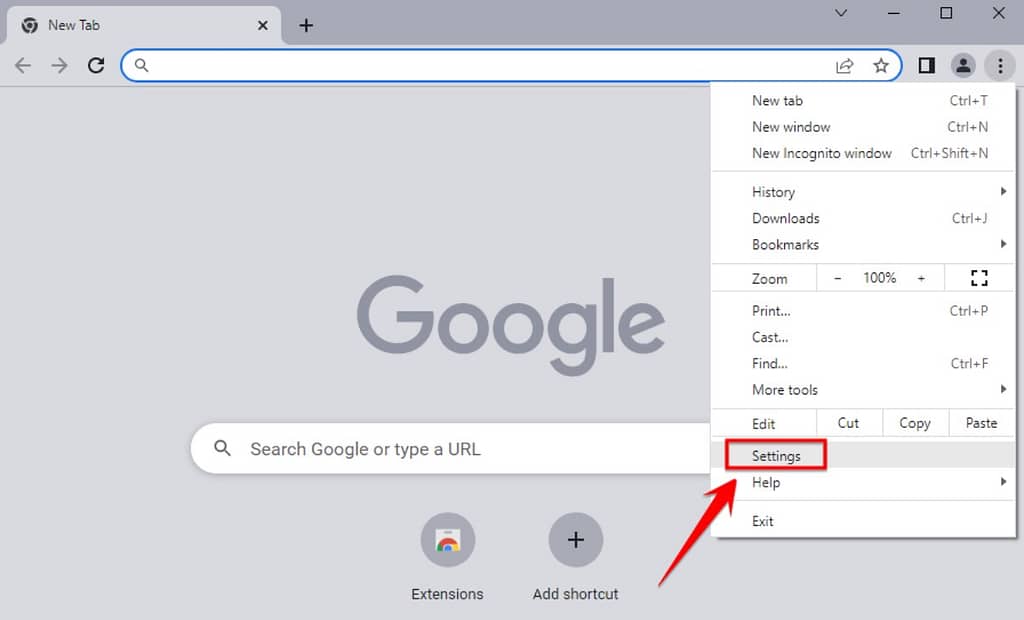Select New tab from the menu

pos(863,101)
